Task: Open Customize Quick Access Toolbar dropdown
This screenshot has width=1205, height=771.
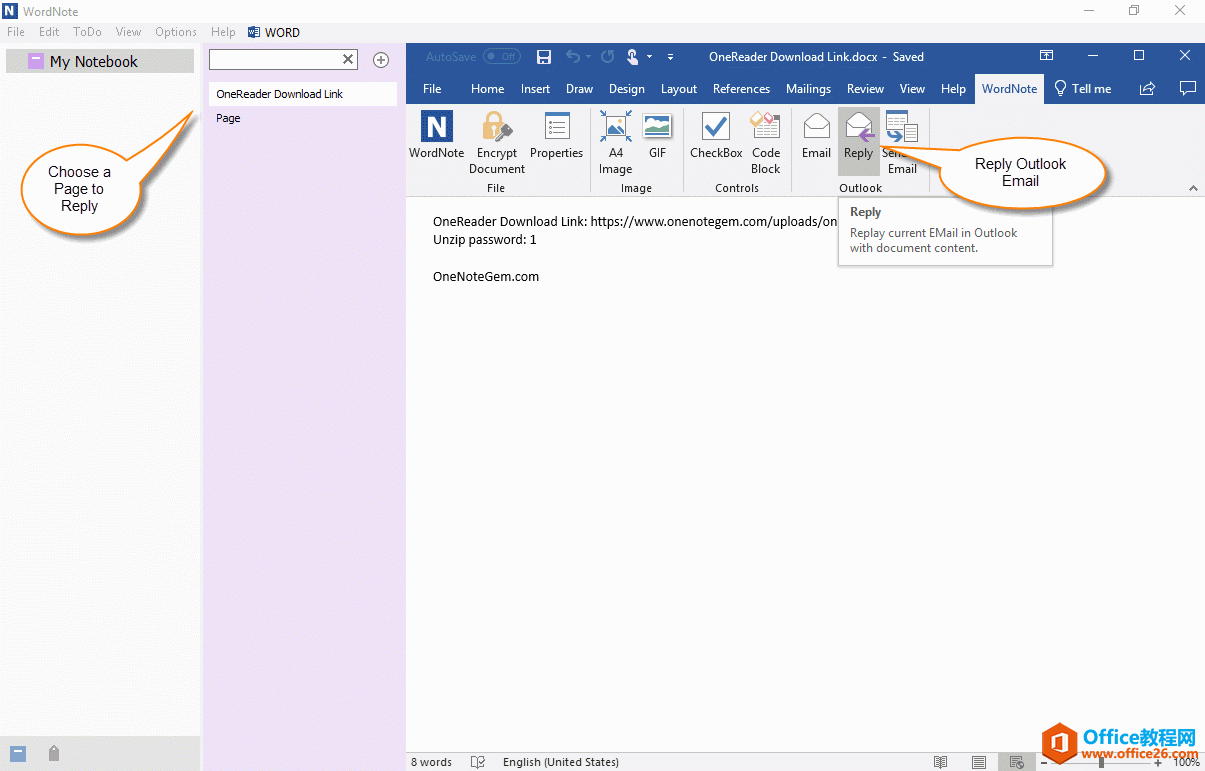Action: [x=670, y=57]
